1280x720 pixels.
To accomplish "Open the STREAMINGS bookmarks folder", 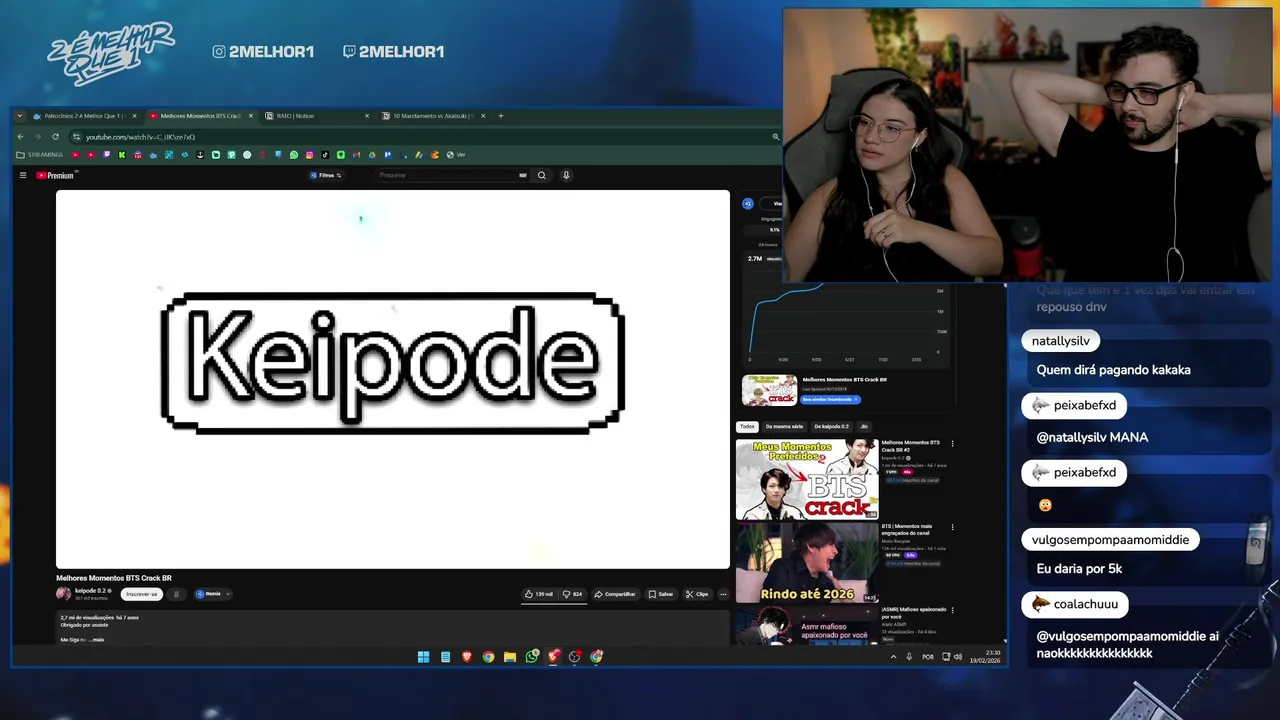I will 39,155.
